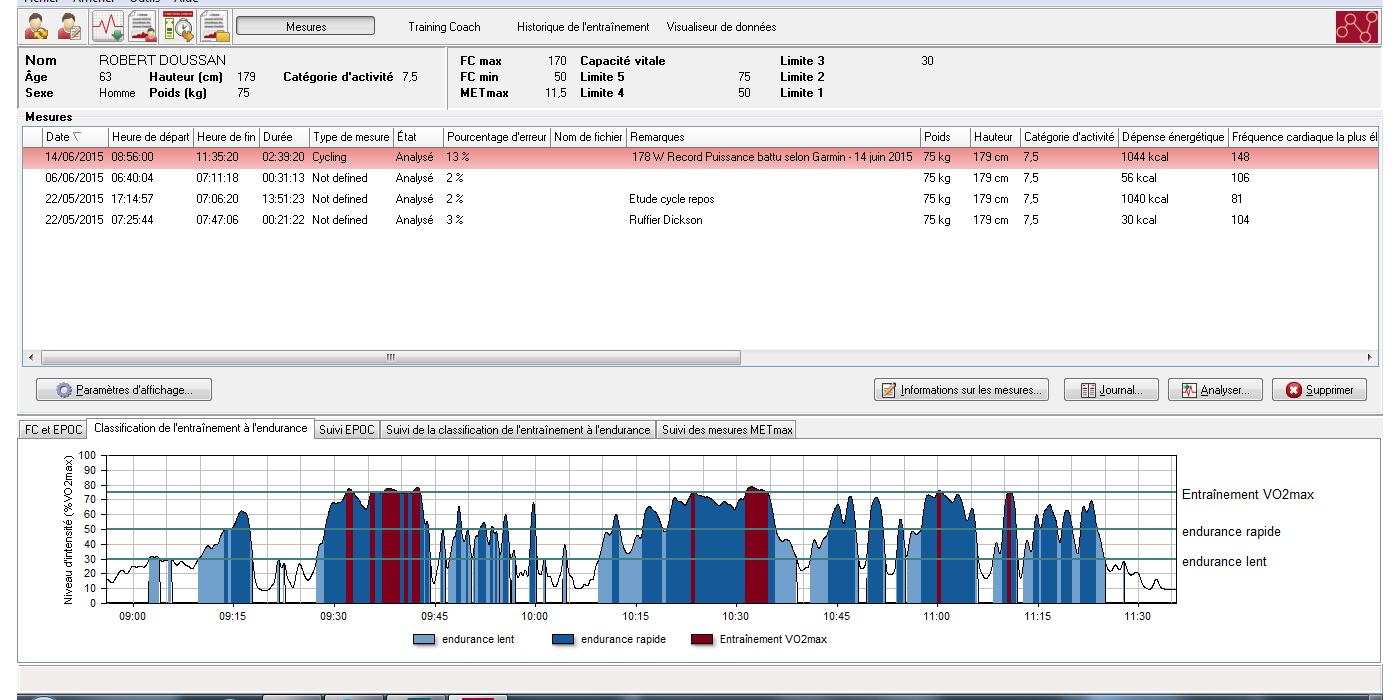
Task: Click the horizontal scrollbar of the measurements table
Action: pos(390,357)
